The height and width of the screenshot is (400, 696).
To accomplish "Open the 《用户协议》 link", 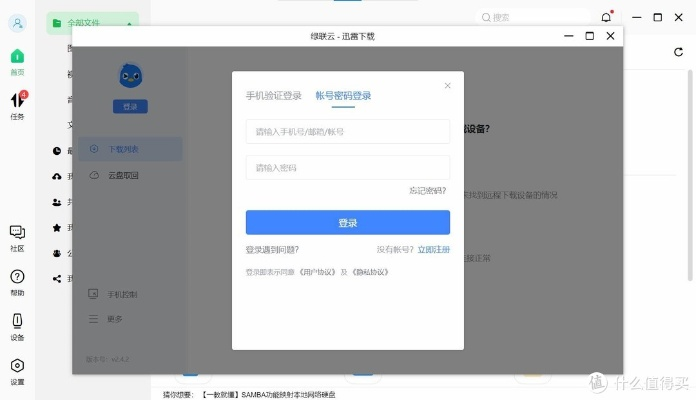I will (317, 272).
